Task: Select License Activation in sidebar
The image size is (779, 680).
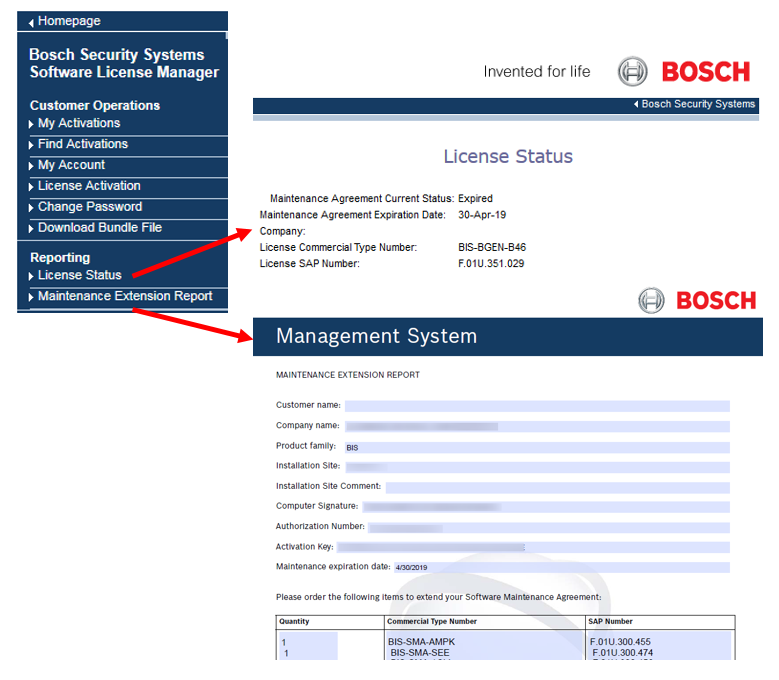Action: click(x=89, y=186)
